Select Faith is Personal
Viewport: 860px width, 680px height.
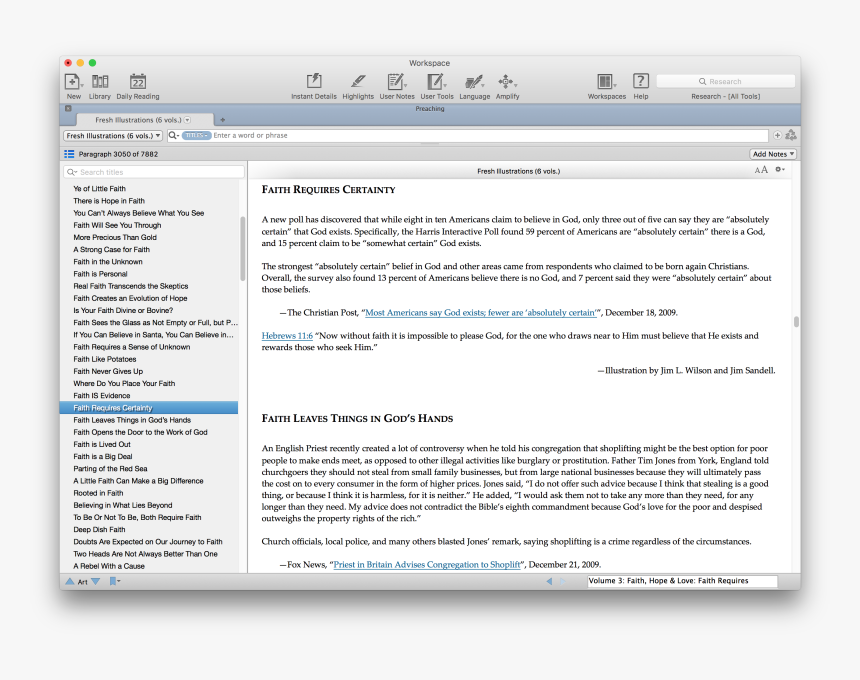point(100,274)
